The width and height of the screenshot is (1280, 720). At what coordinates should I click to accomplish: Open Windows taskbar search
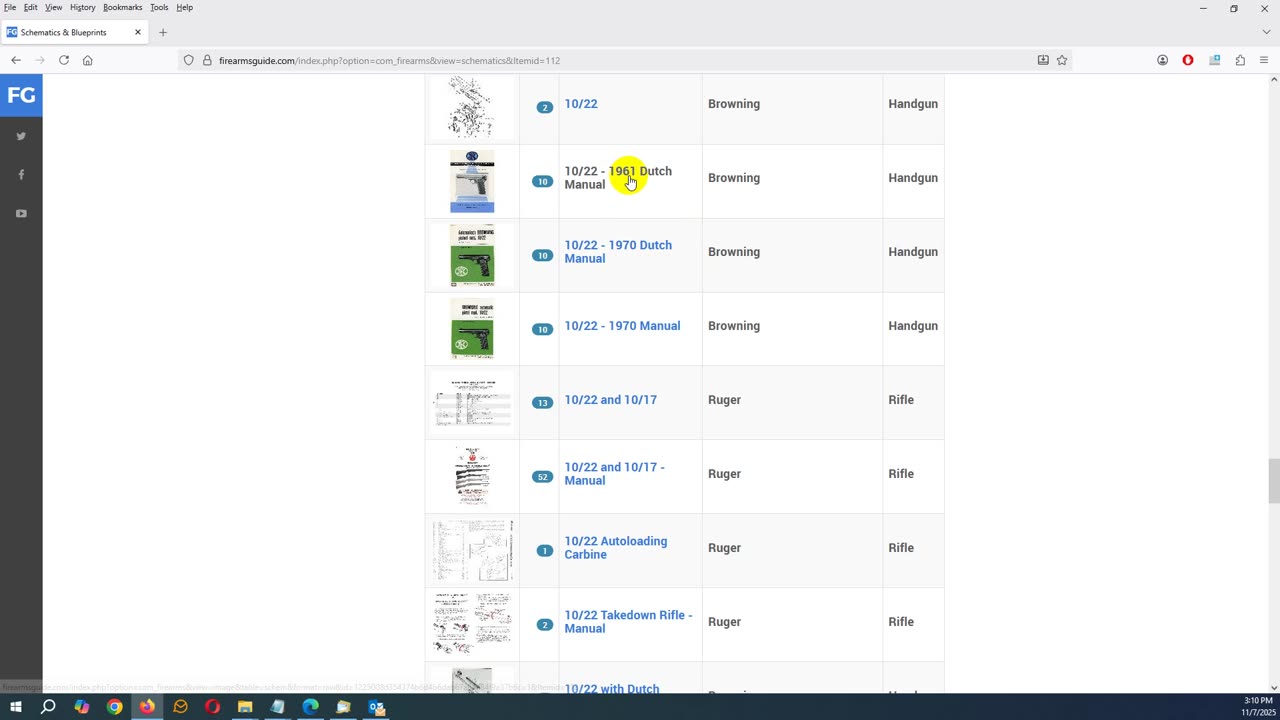[x=48, y=707]
